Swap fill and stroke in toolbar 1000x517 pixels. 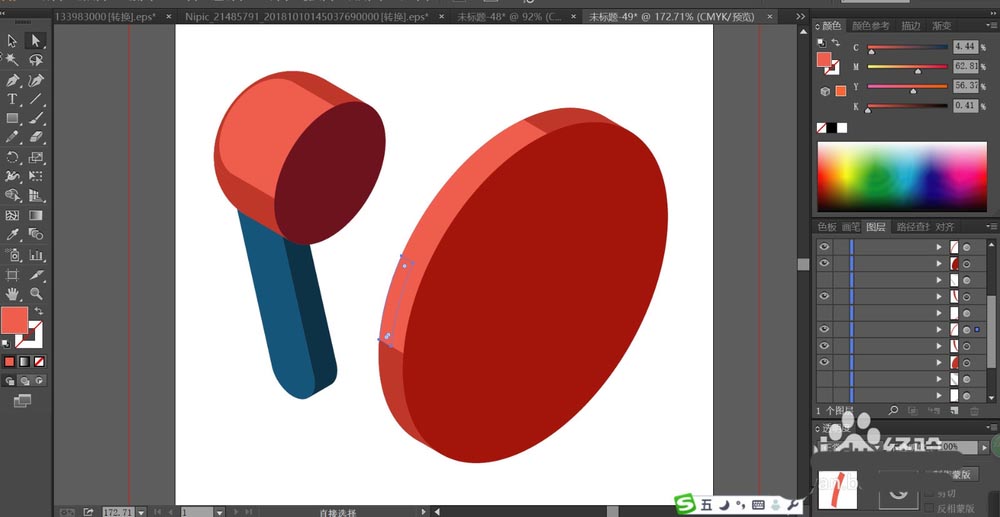(39, 311)
